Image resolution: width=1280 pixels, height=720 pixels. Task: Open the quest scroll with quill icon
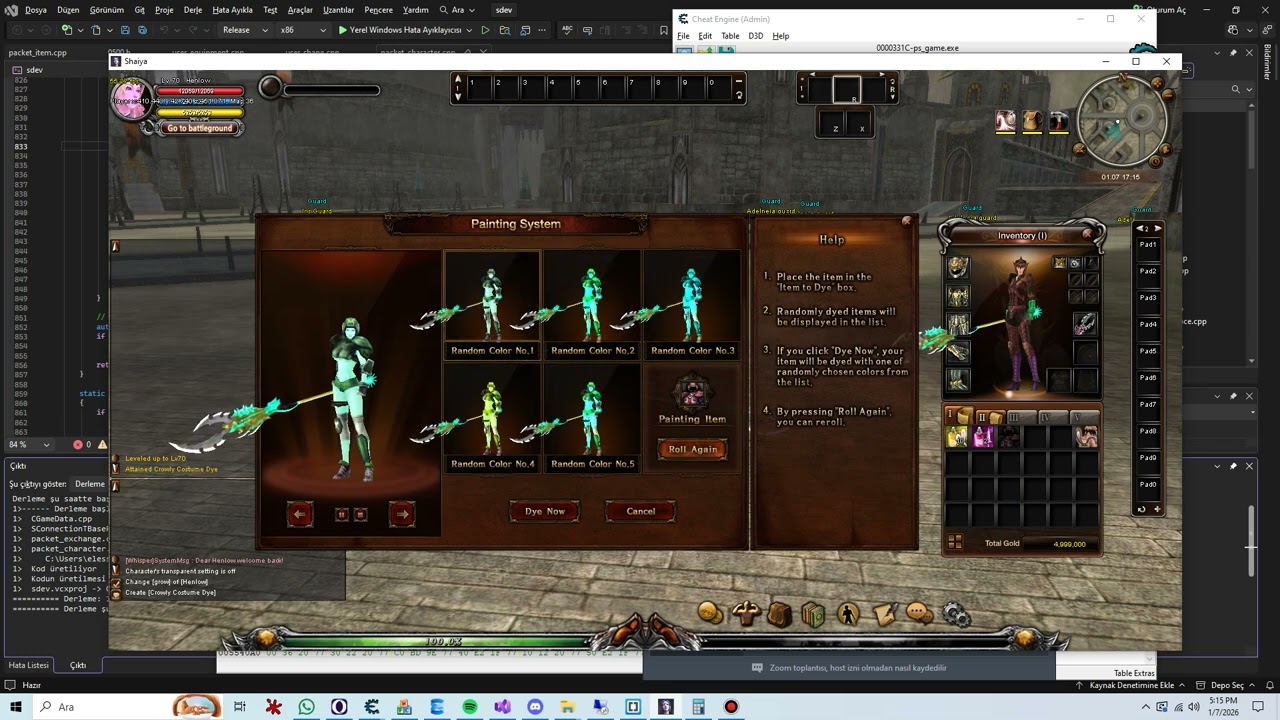[884, 614]
